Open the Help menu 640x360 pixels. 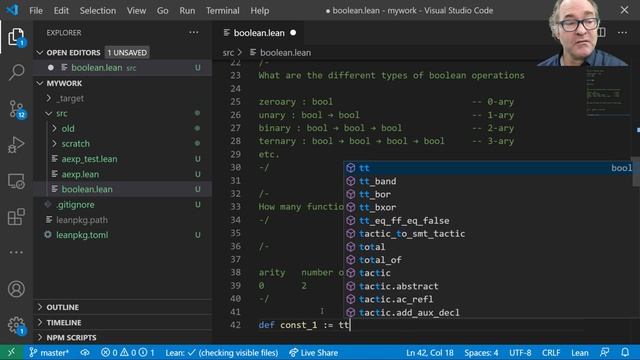pyautogui.click(x=260, y=11)
